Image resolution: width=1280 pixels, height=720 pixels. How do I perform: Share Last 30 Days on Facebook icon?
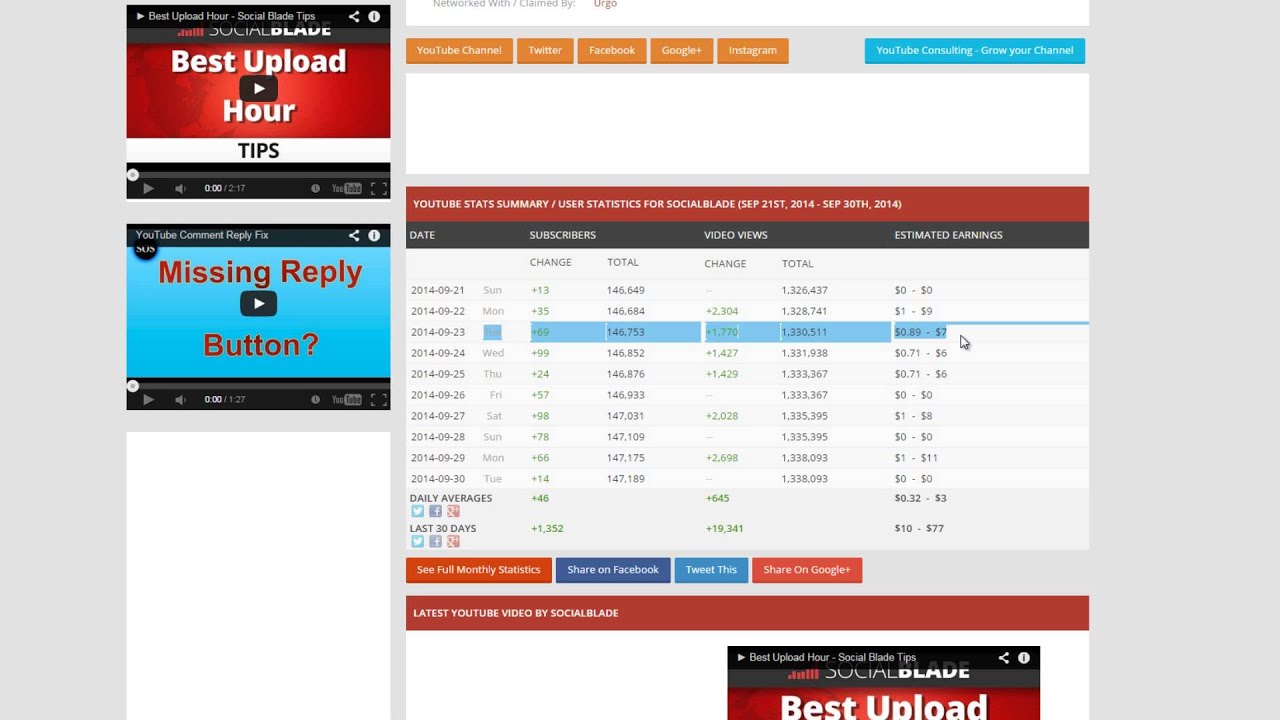[435, 541]
